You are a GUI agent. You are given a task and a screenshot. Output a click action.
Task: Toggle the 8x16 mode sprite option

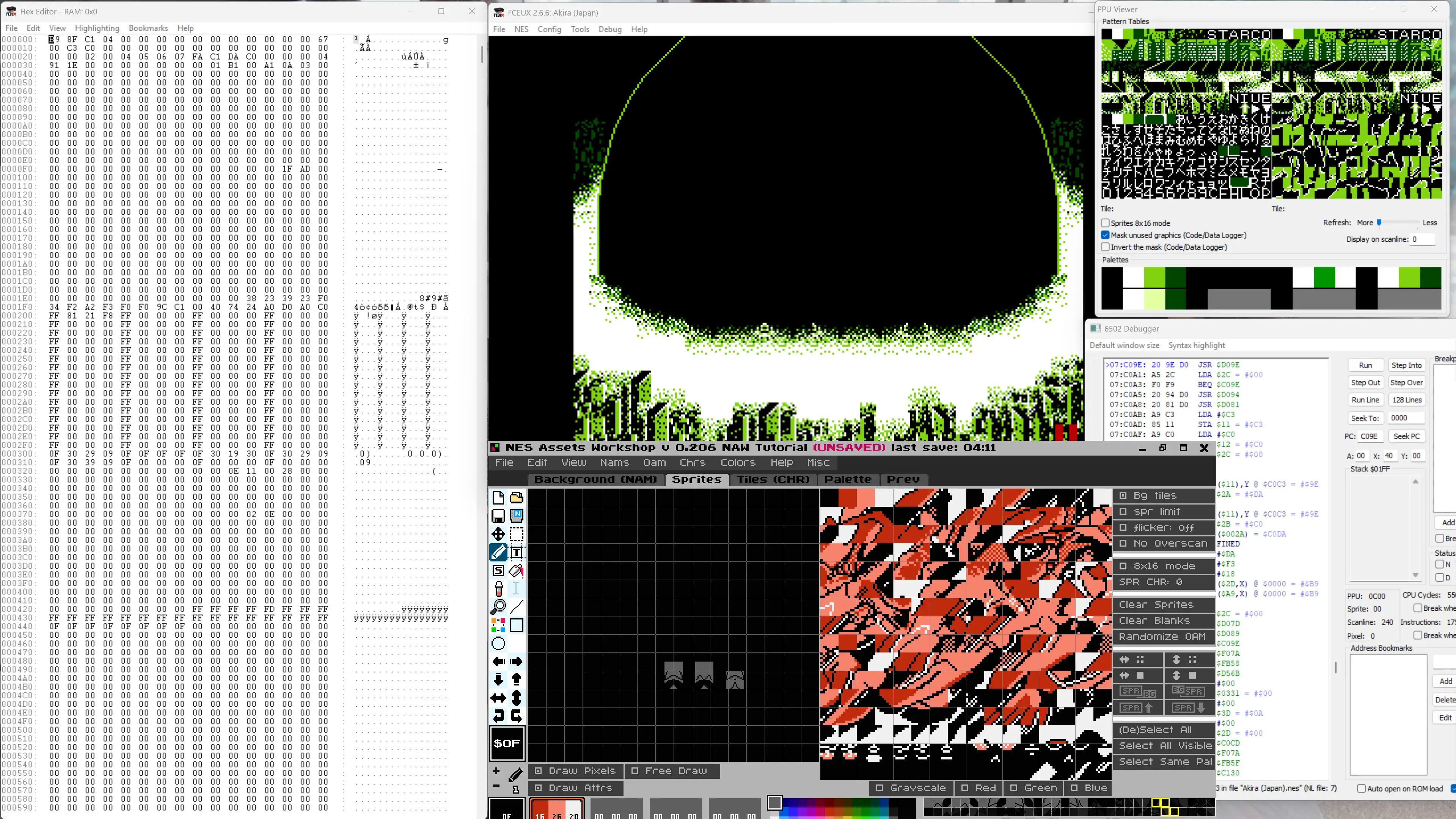[x=1123, y=566]
